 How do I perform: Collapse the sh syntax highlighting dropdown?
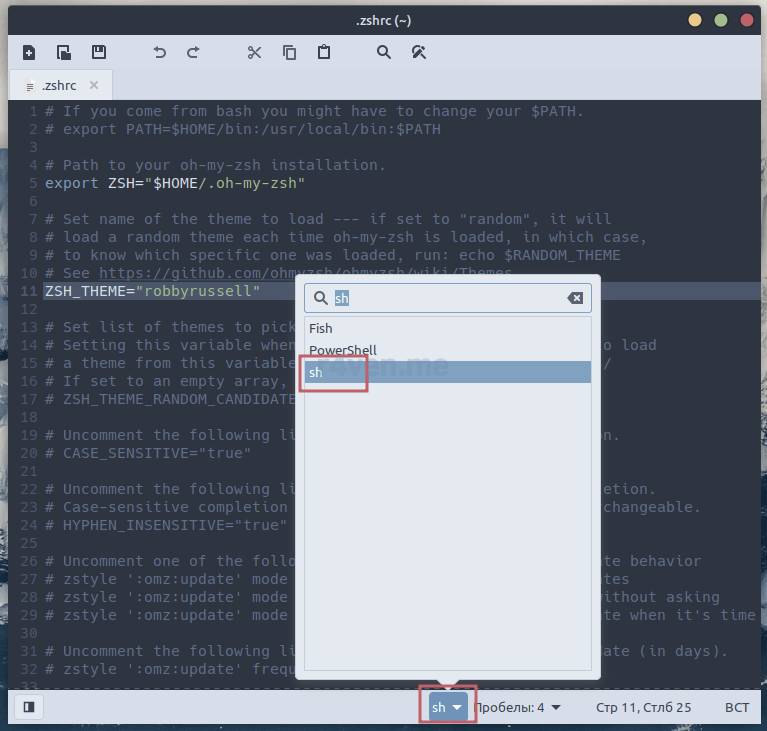tap(448, 707)
